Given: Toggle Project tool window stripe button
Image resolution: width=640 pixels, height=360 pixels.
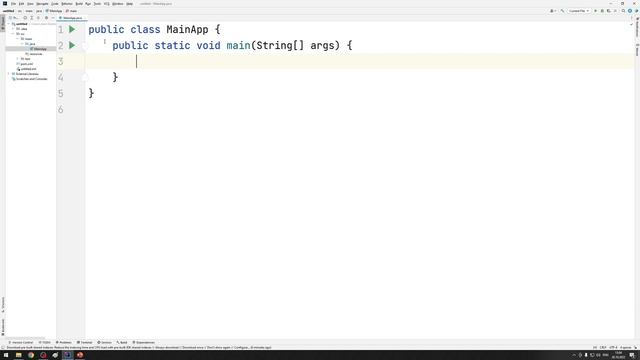Looking at the screenshot, I should coord(3,23).
